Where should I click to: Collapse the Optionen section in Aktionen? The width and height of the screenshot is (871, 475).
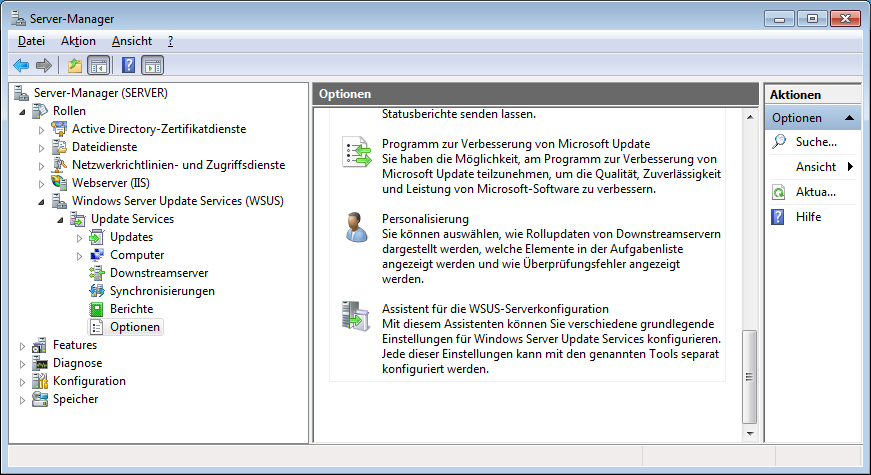click(849, 118)
